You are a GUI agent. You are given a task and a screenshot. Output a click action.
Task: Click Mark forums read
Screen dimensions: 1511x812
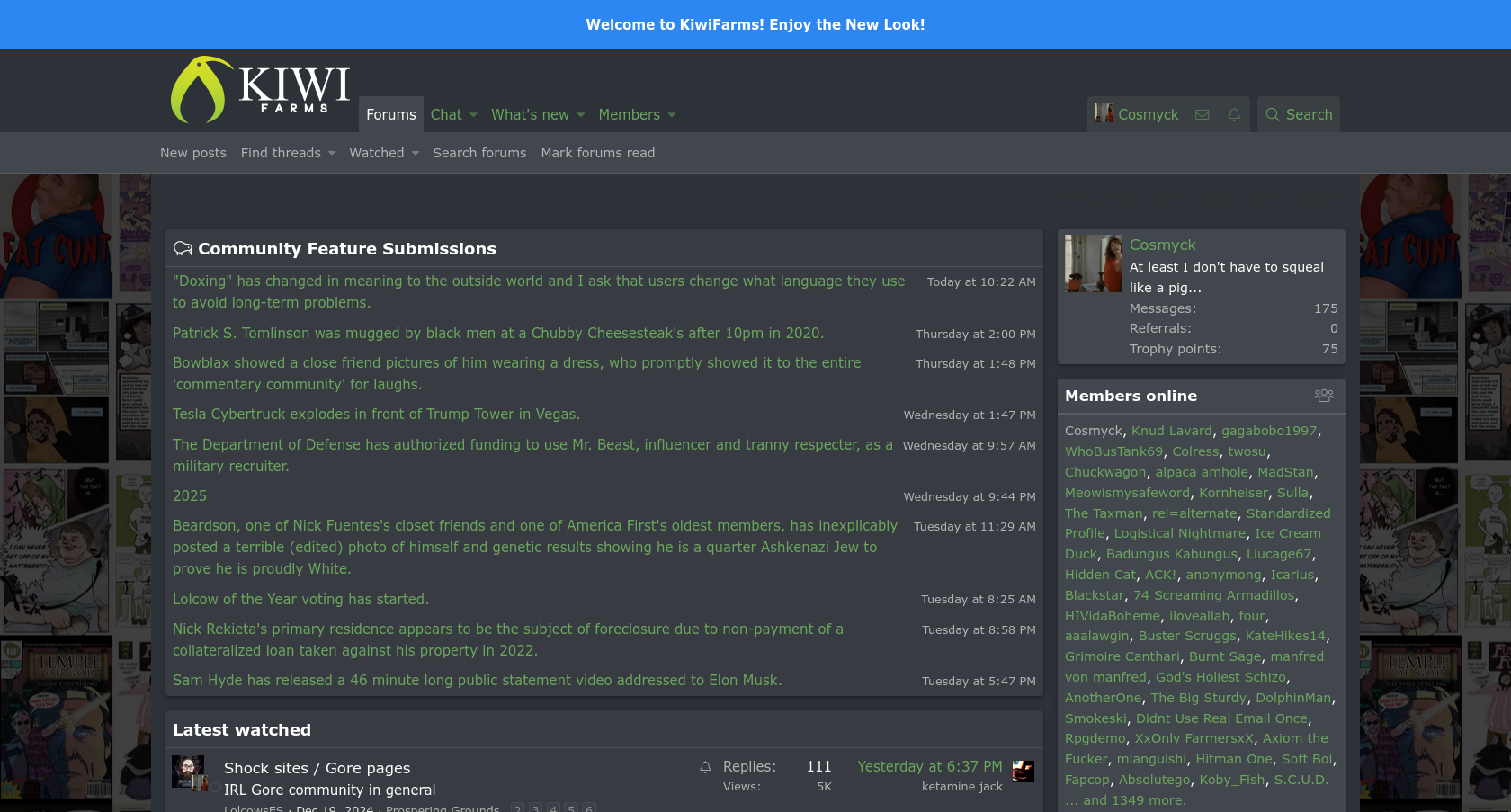(598, 153)
